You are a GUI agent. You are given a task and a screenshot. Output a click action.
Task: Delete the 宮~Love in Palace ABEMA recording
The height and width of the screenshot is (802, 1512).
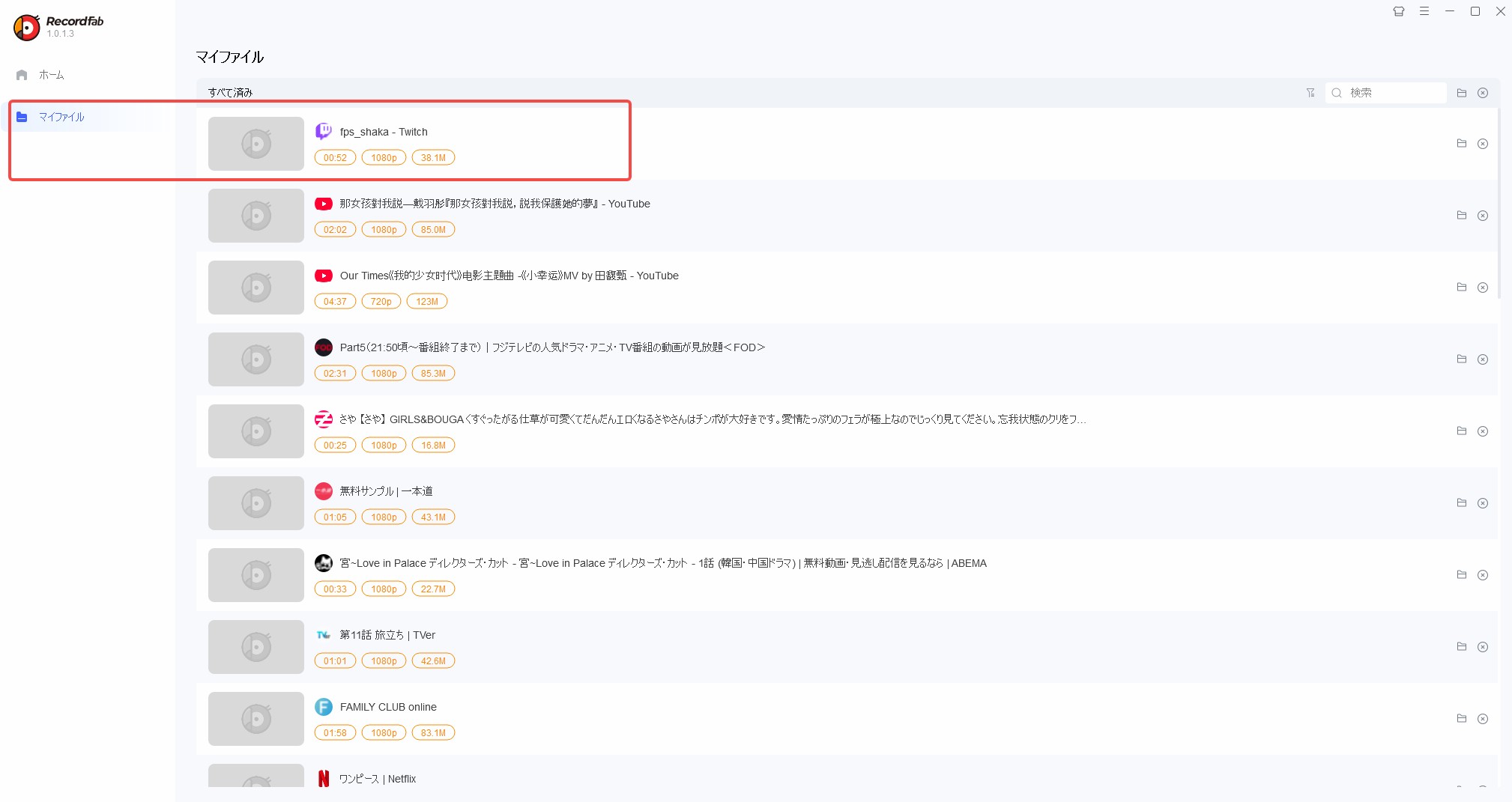[1483, 575]
